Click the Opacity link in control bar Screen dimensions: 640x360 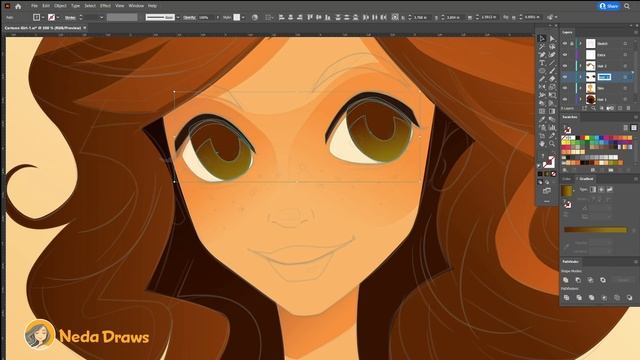click(189, 18)
